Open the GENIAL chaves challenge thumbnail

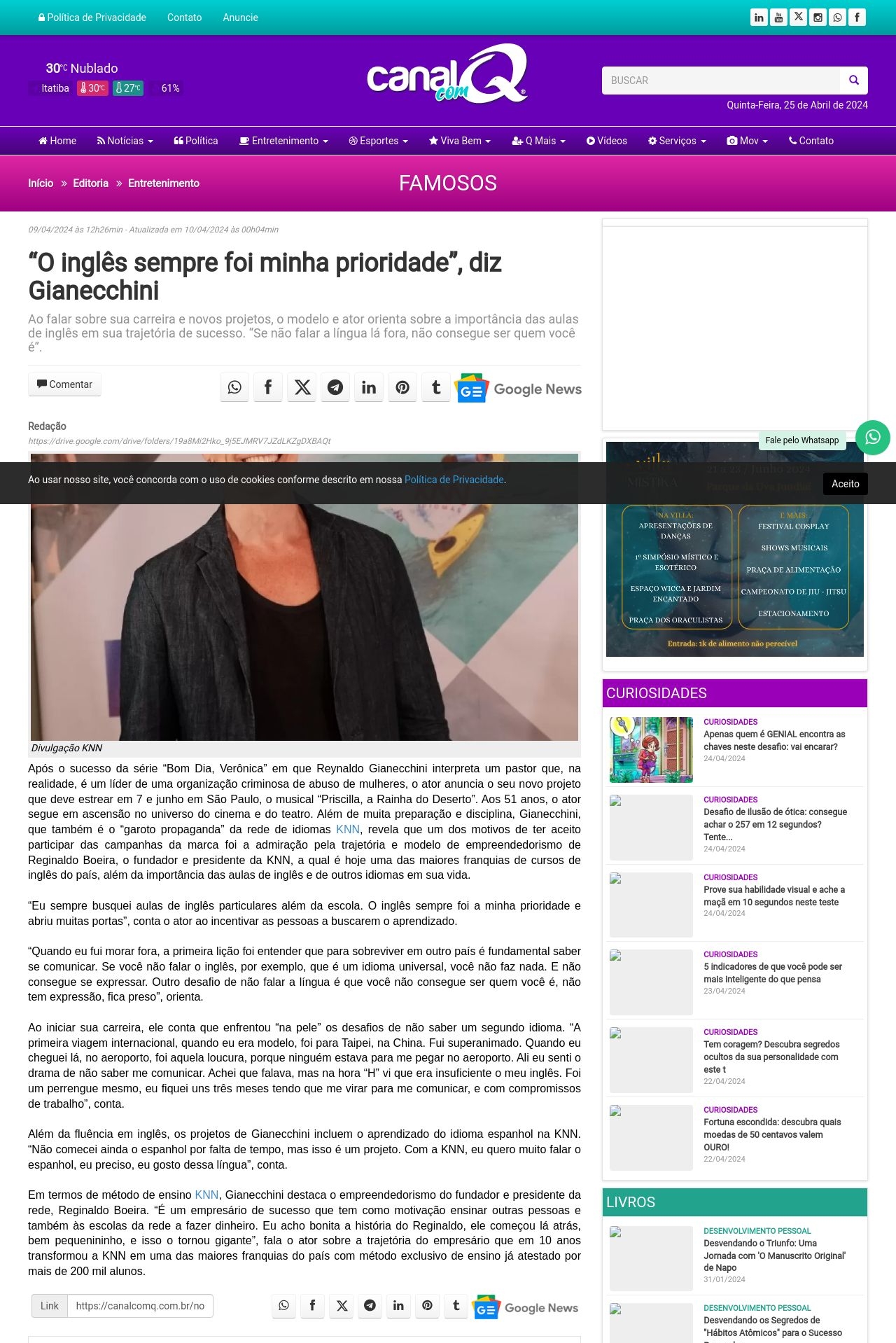coord(651,749)
